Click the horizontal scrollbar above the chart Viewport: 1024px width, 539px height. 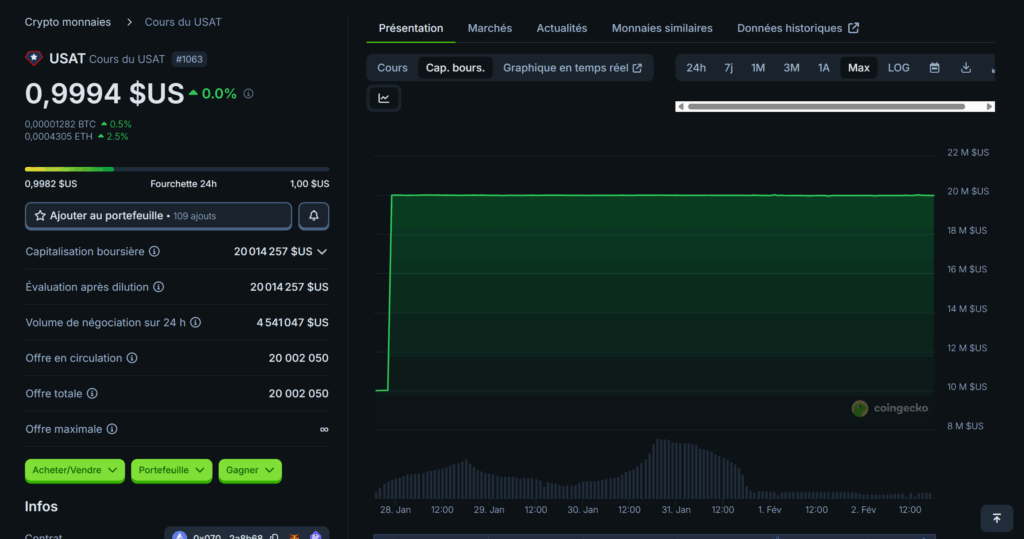[x=825, y=106]
